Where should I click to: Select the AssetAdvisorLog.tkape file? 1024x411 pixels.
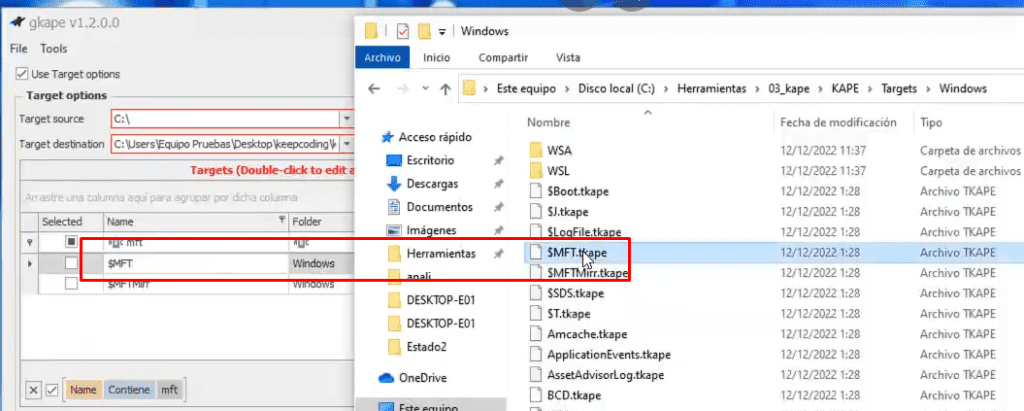coord(605,375)
